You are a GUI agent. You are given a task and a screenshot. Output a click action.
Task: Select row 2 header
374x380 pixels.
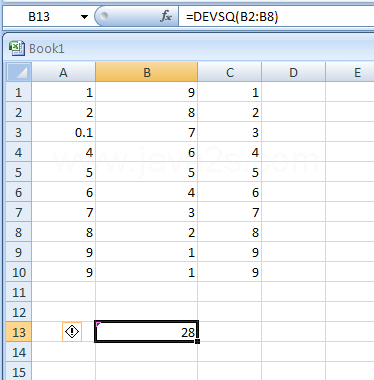tap(19, 112)
